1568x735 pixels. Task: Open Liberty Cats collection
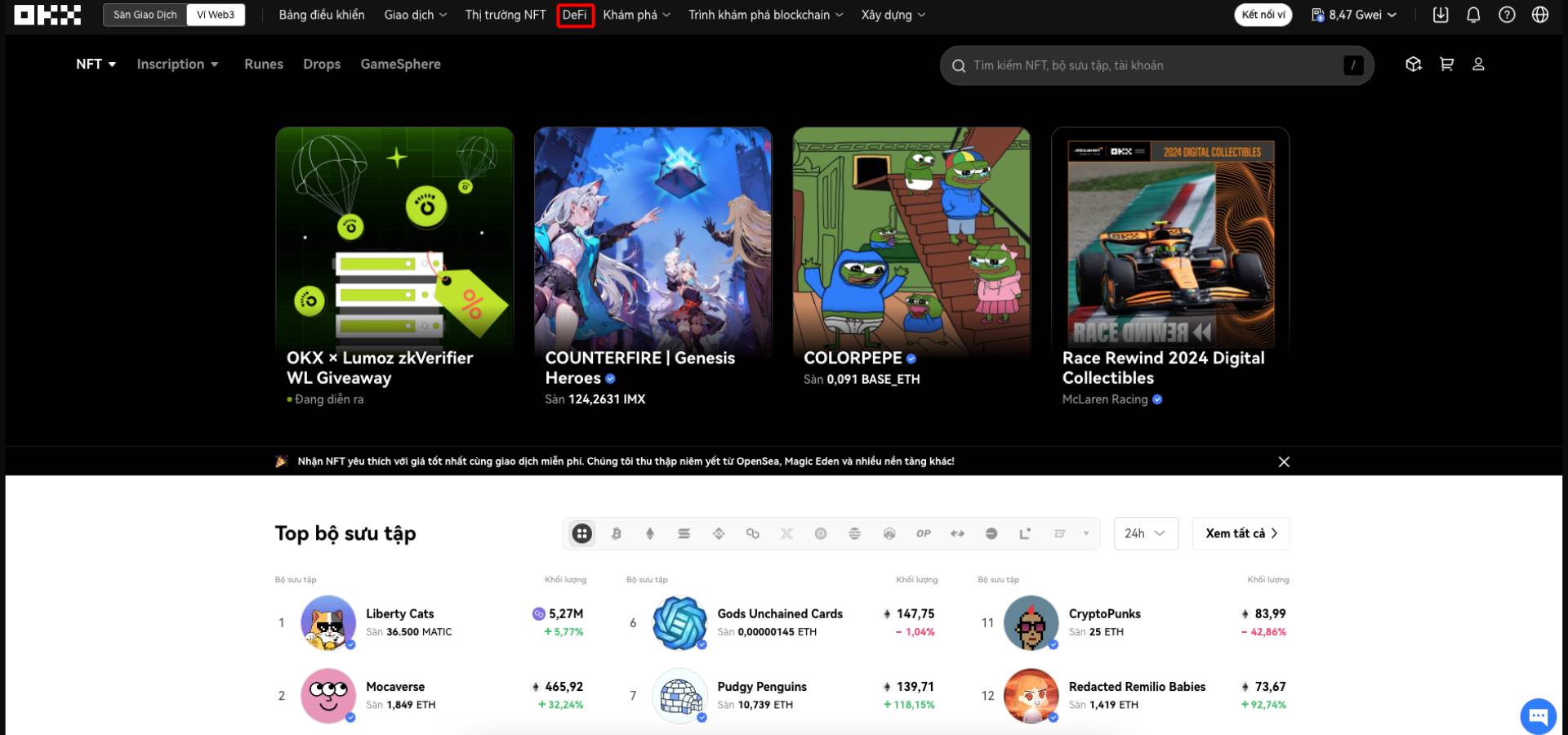(x=430, y=622)
